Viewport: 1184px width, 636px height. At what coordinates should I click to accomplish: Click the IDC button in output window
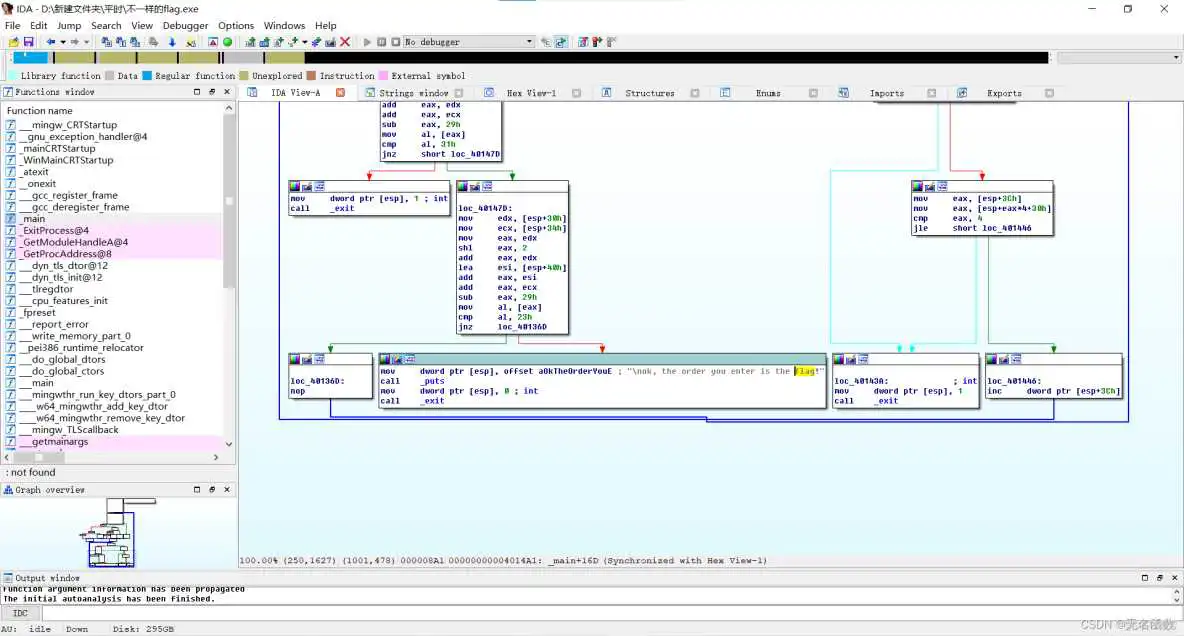pos(20,613)
